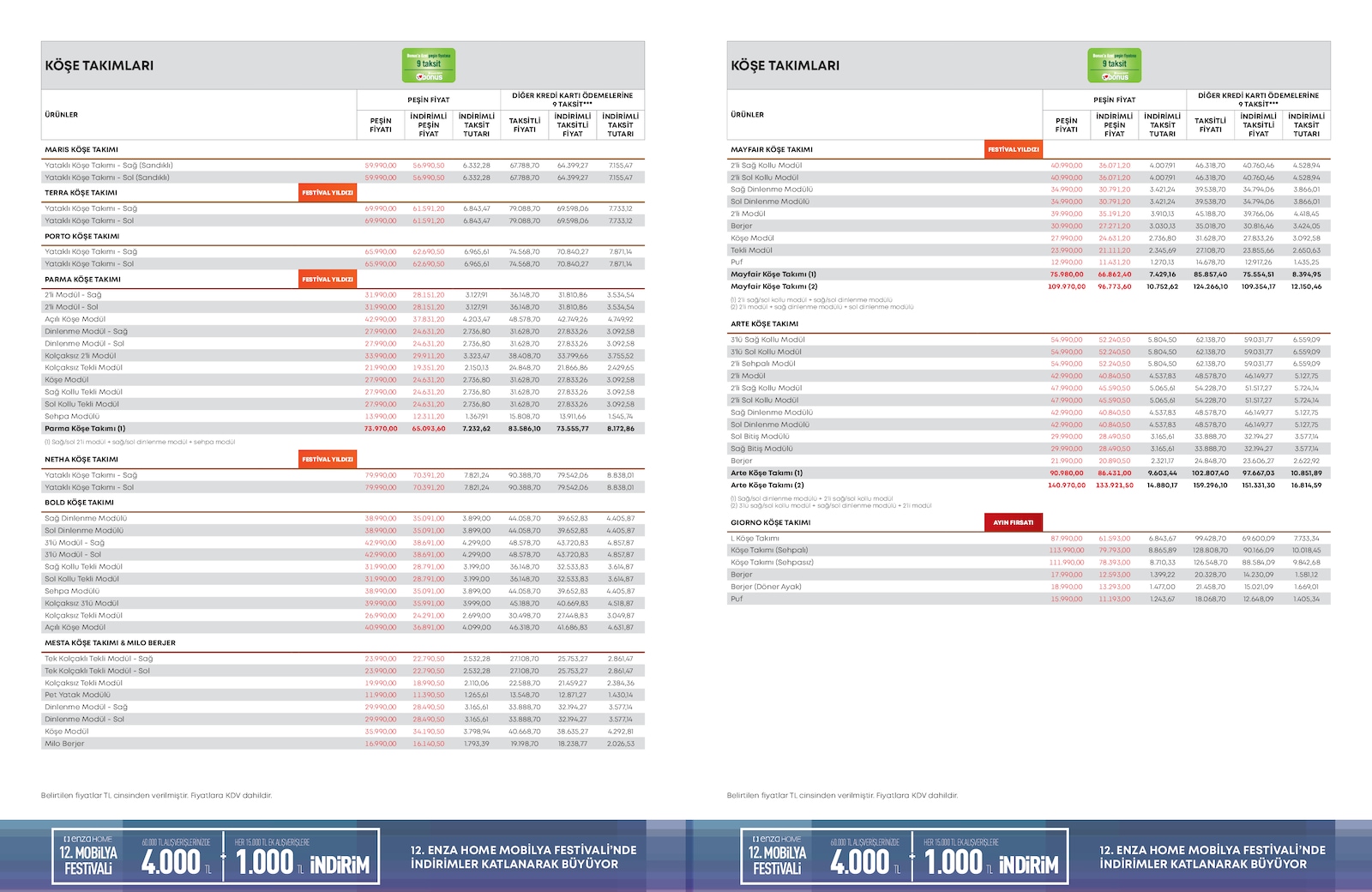Click the 65.093,60 discounted price
Image resolution: width=1372 pixels, height=892 pixels.
(x=429, y=429)
